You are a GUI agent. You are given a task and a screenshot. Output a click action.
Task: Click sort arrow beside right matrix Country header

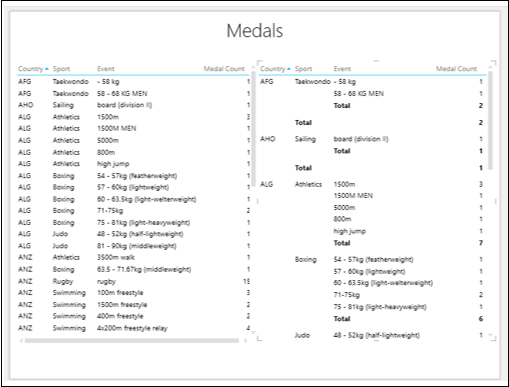(289, 69)
